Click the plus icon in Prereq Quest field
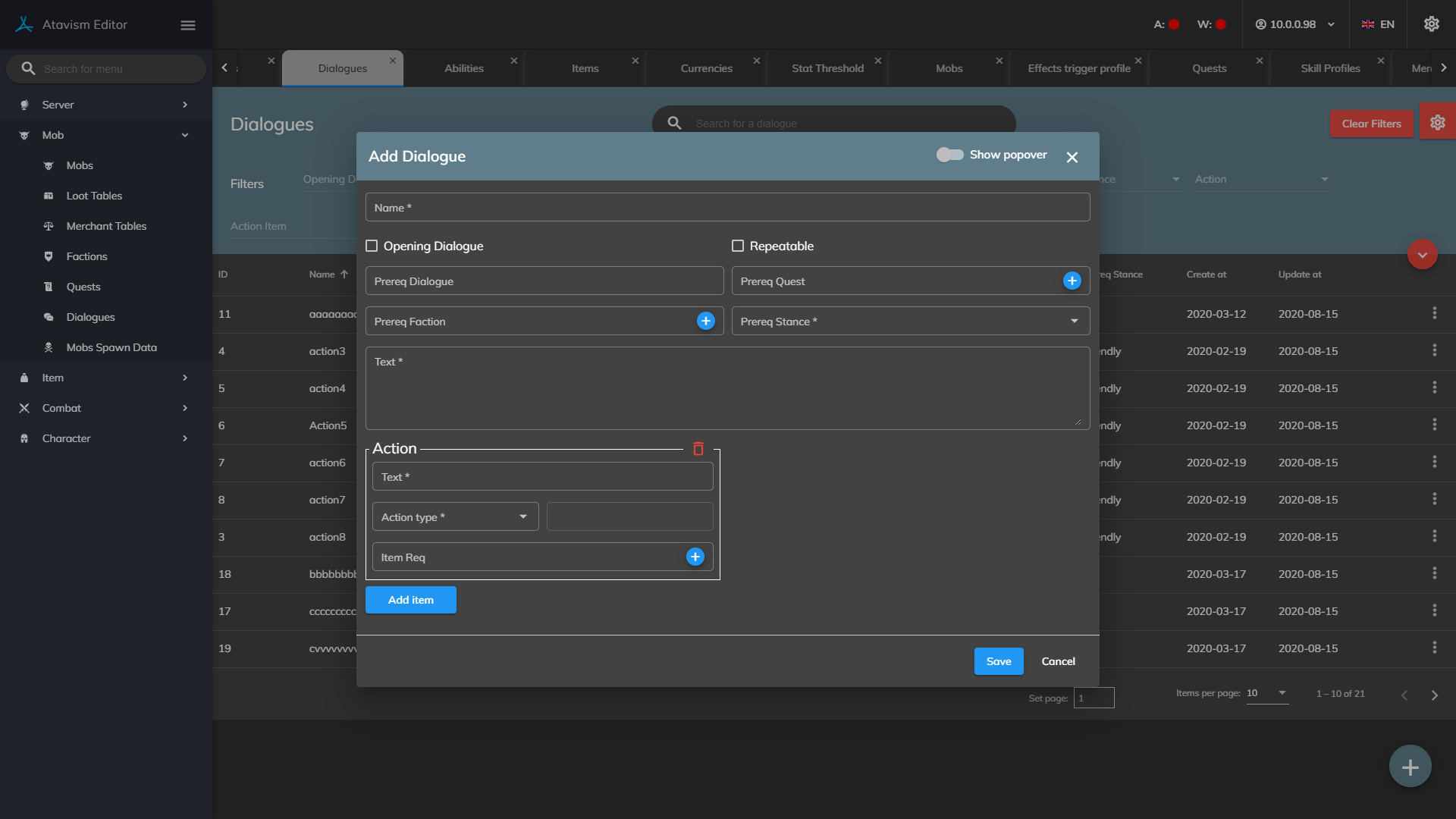 1072,281
